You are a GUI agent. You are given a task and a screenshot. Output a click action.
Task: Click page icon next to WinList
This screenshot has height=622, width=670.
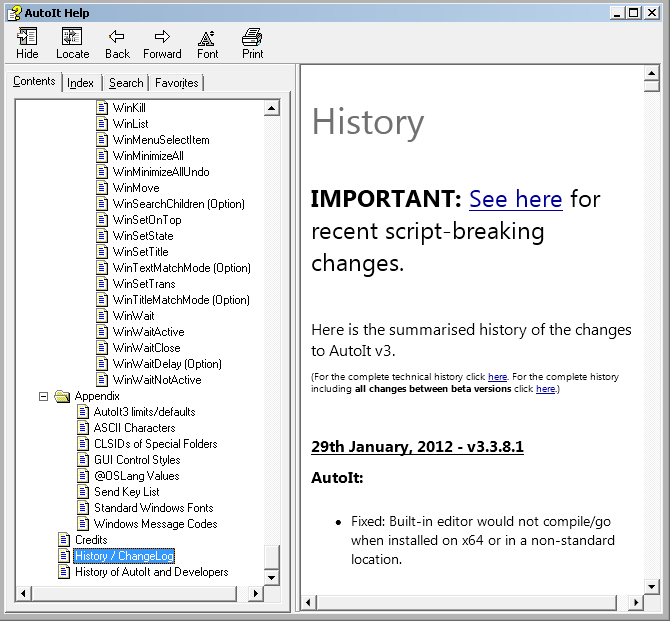[102, 124]
